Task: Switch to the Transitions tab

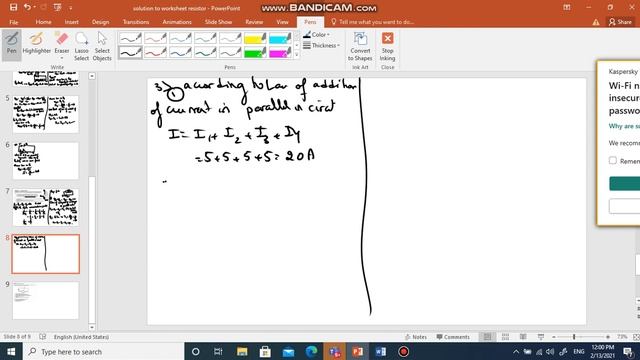Action: (136, 22)
